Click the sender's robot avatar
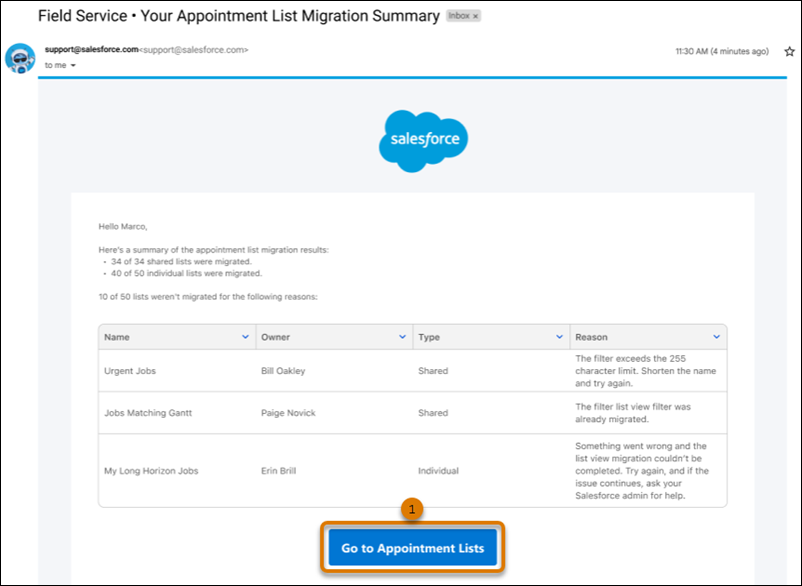The width and height of the screenshot is (802, 586). click(20, 58)
